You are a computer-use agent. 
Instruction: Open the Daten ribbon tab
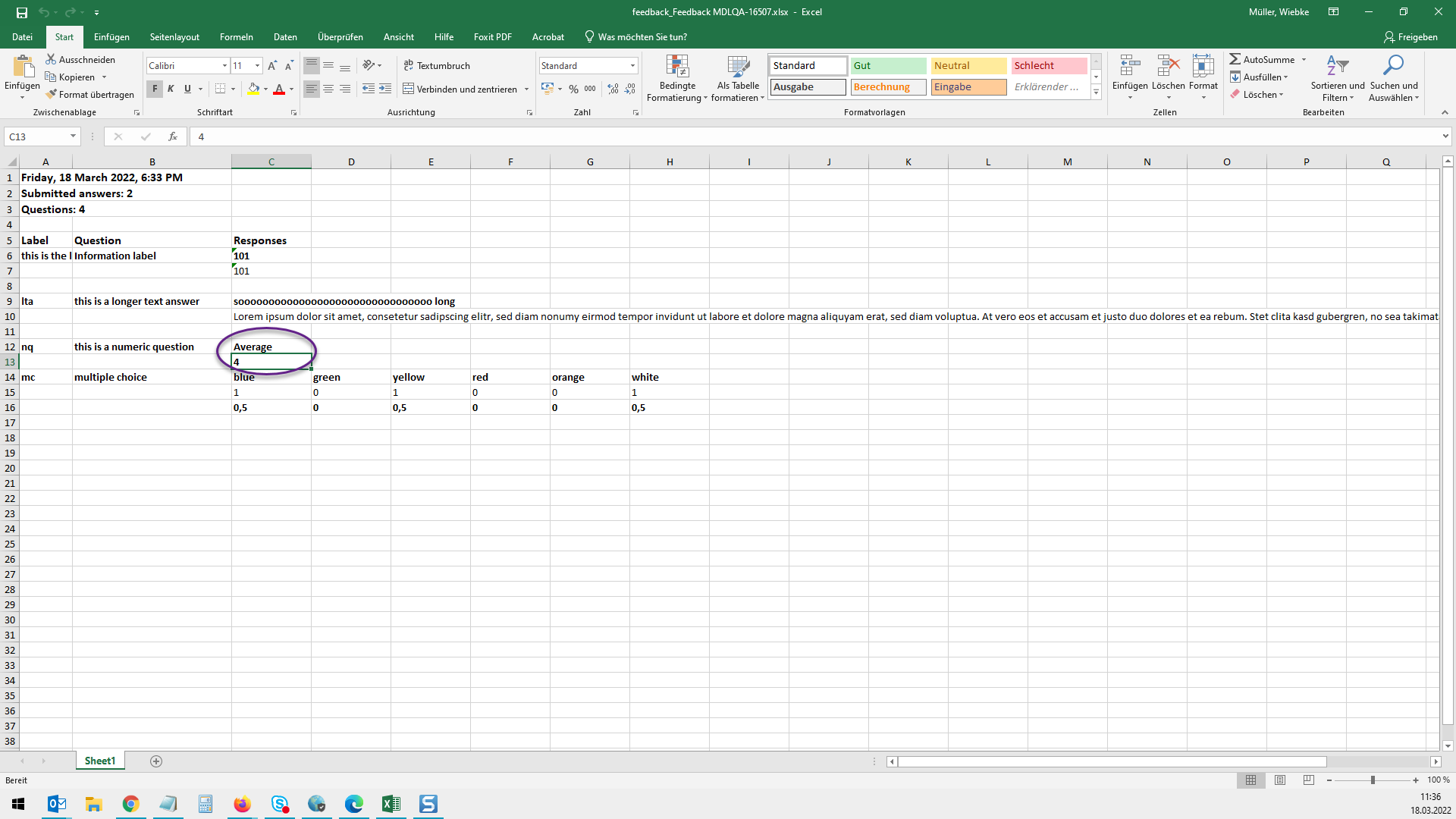285,37
